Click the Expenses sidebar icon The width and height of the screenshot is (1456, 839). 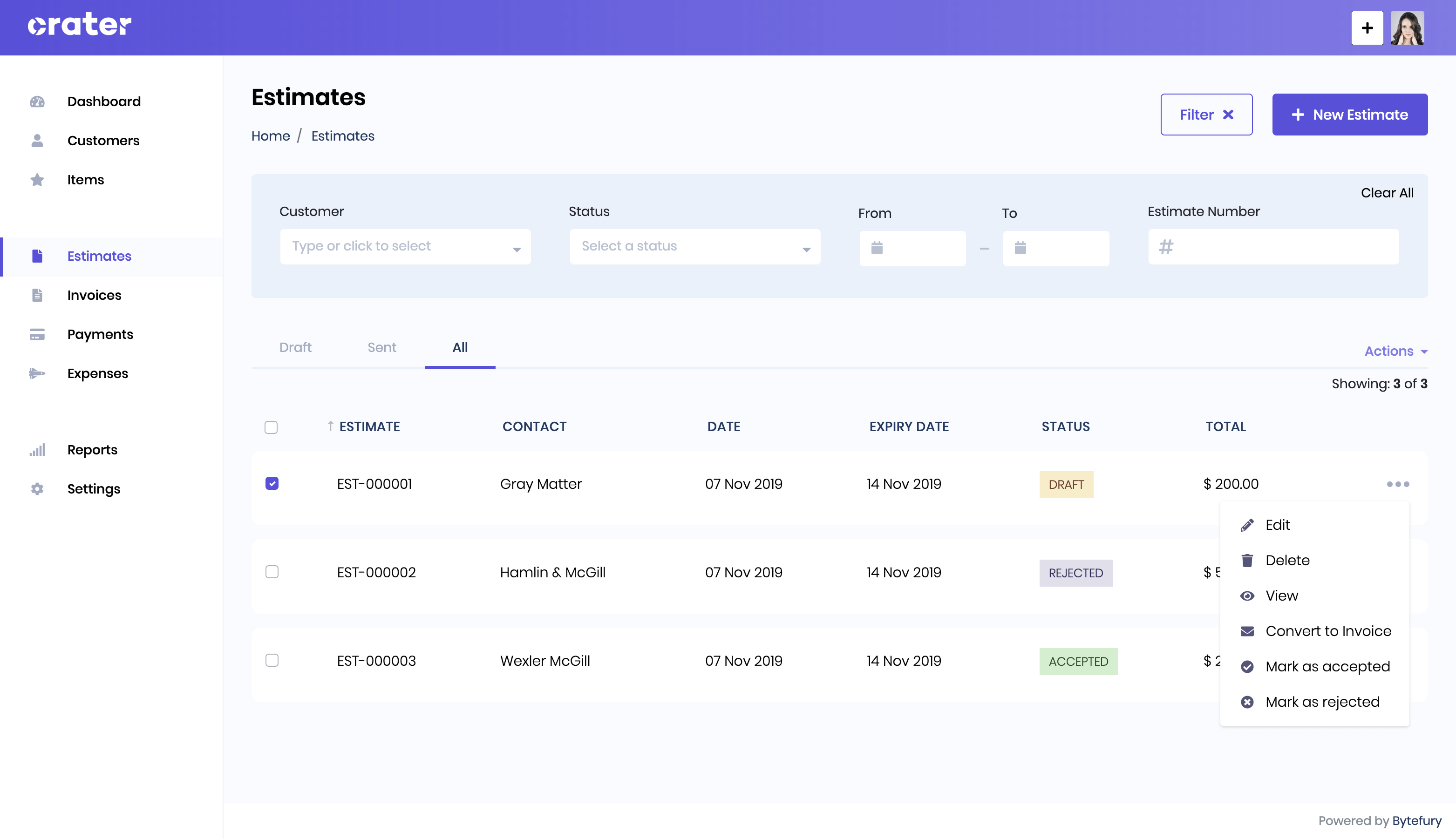(x=36, y=373)
